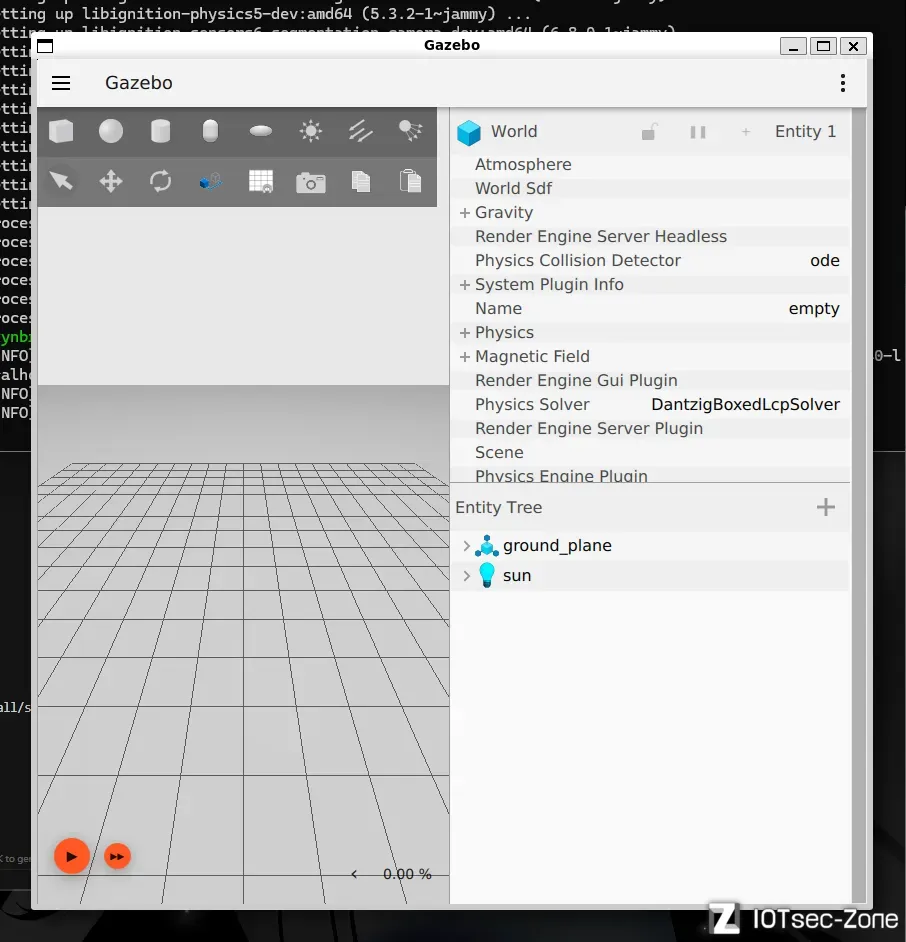Insert a cylinder shape
The width and height of the screenshot is (906, 942).
160,131
